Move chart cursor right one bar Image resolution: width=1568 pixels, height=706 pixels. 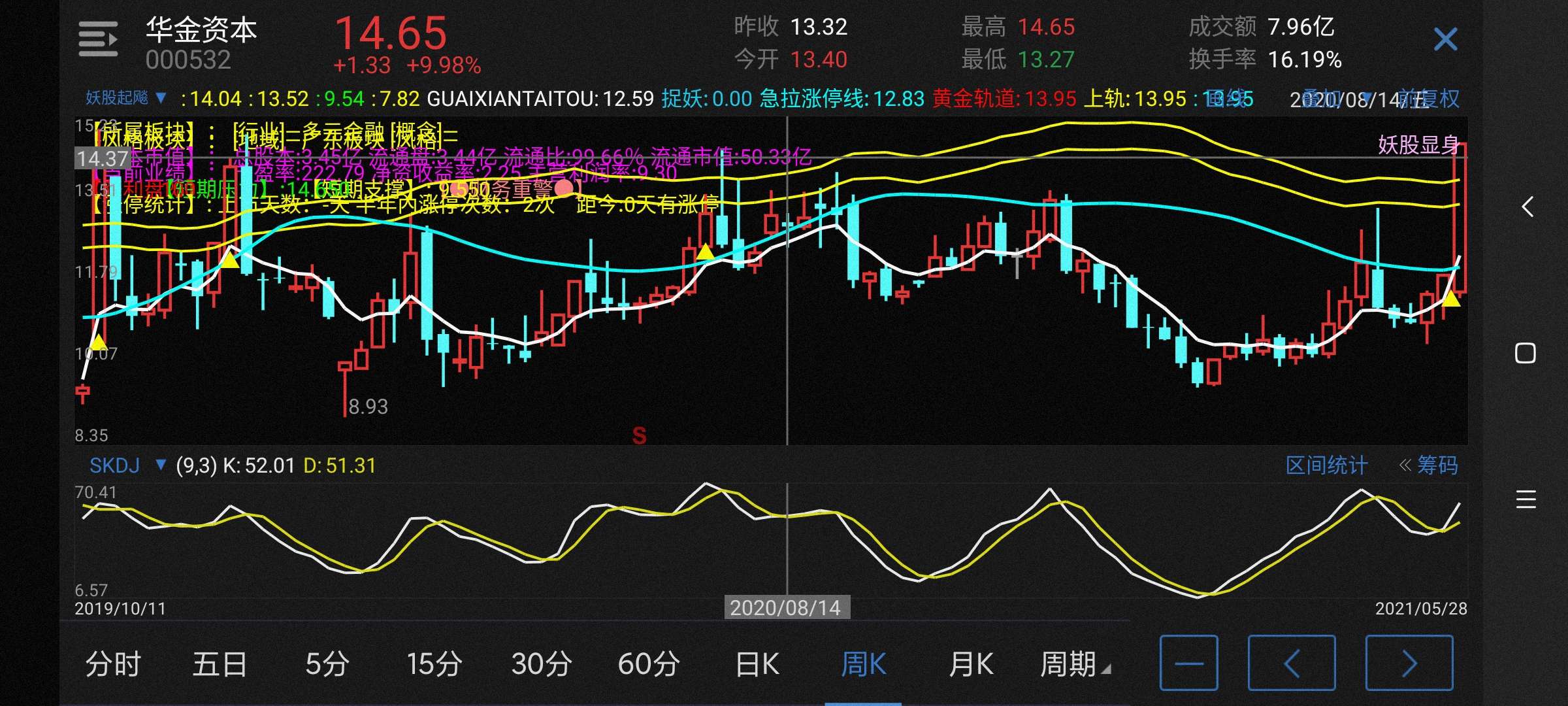(x=1409, y=663)
